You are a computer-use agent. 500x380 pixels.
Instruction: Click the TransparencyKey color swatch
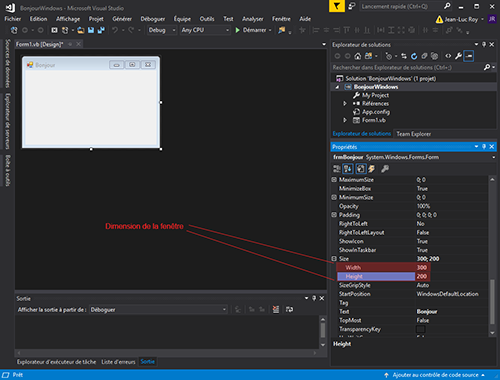(x=421, y=329)
